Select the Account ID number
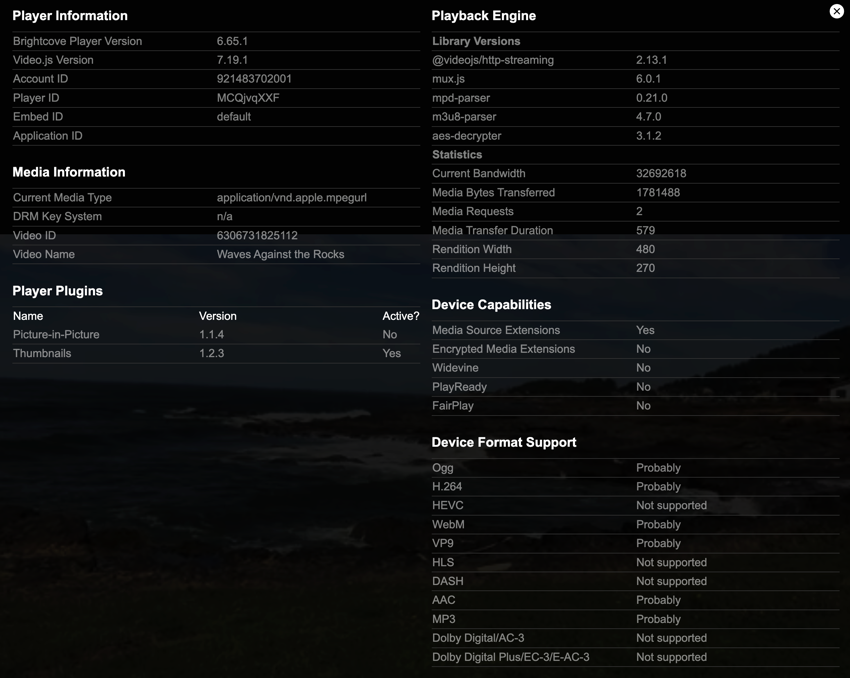850x678 pixels. 255,79
